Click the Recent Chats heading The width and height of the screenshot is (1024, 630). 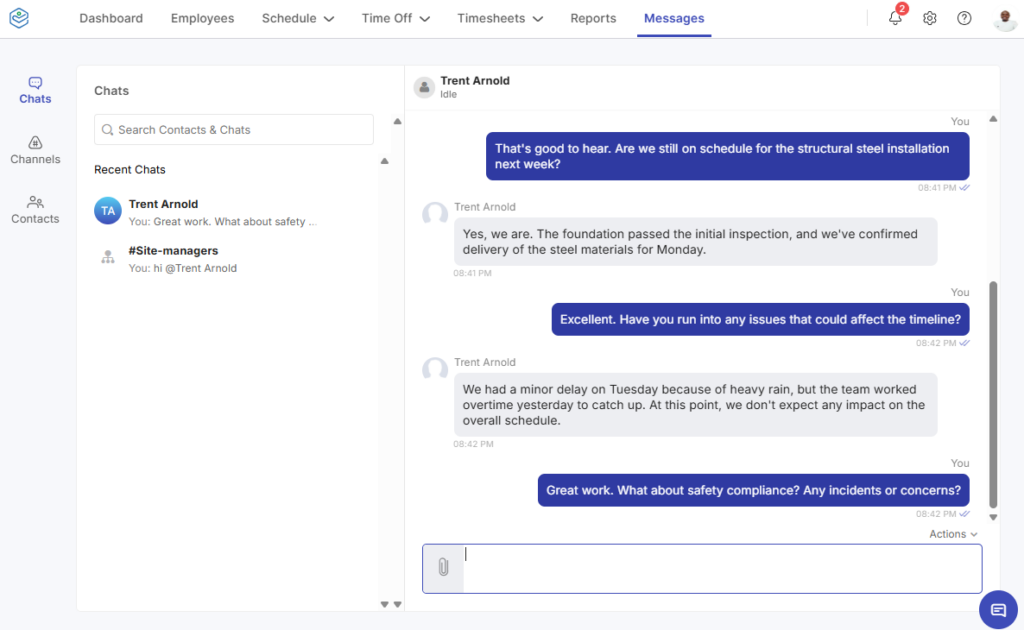pyautogui.click(x=129, y=170)
